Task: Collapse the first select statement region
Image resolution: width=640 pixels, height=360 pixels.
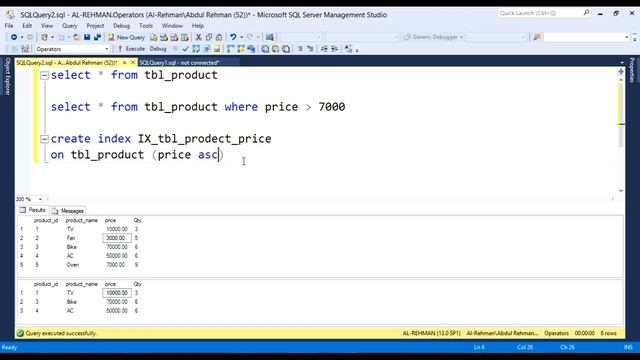Action: [x=44, y=75]
